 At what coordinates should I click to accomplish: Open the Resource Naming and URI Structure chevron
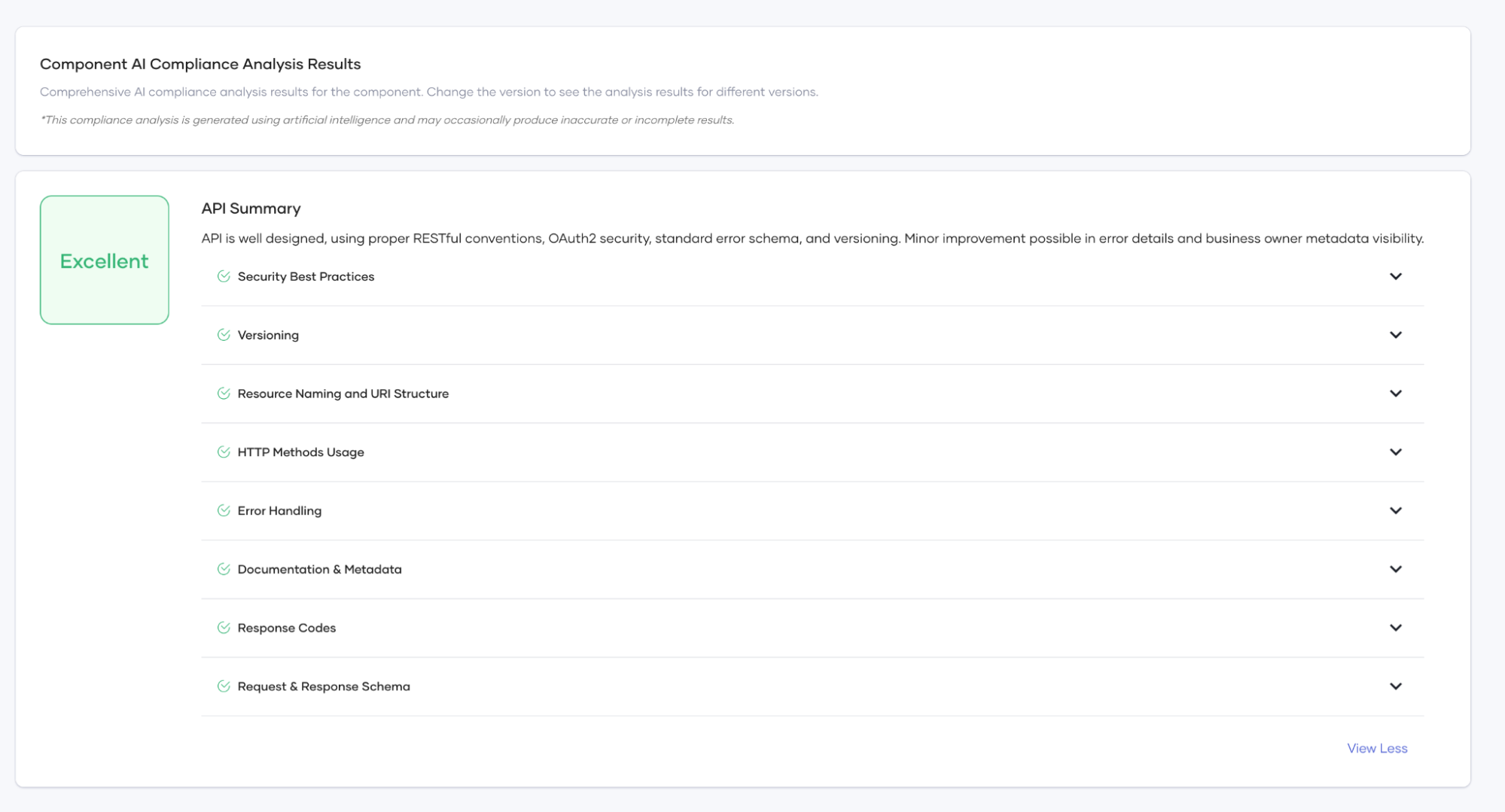[x=1395, y=394]
